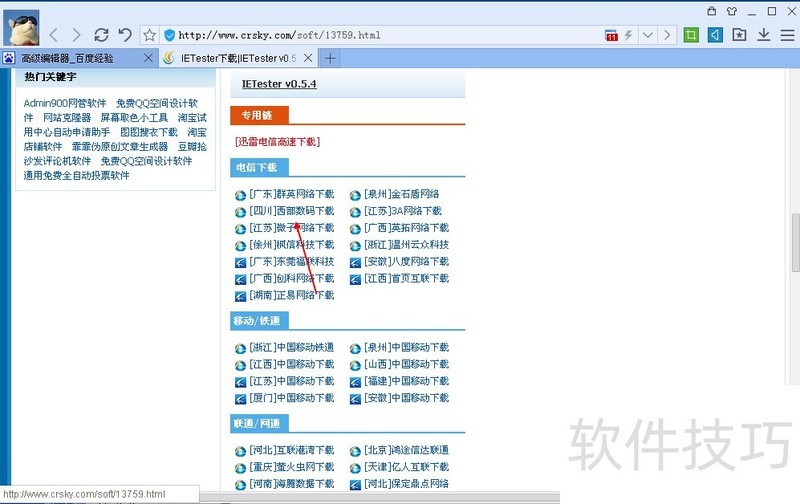Download from [江西]首页互联下载

[x=406, y=278]
